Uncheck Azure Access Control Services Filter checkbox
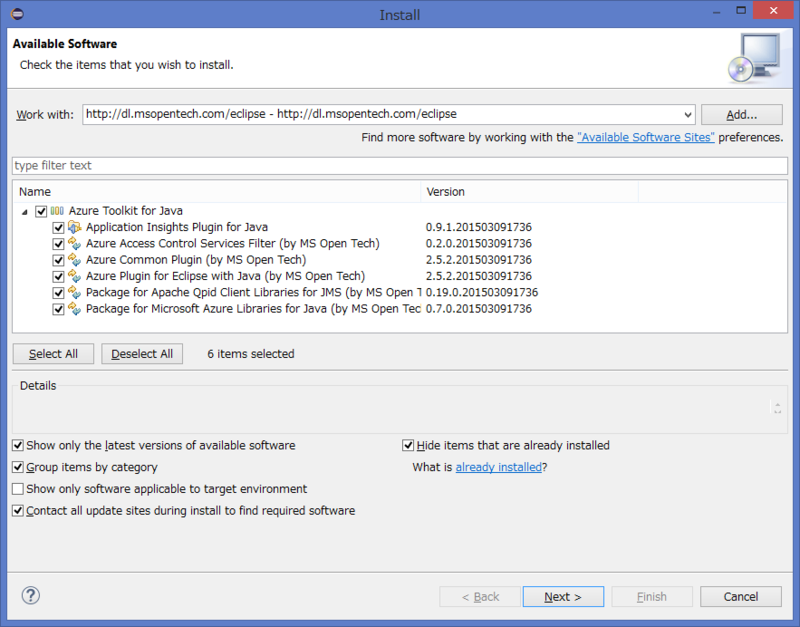The image size is (800, 627). point(58,244)
